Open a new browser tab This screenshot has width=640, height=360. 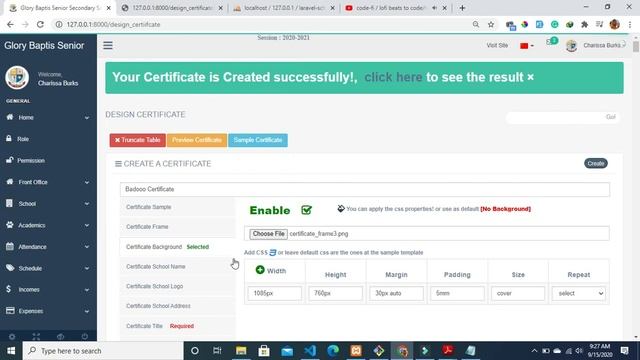(x=462, y=8)
